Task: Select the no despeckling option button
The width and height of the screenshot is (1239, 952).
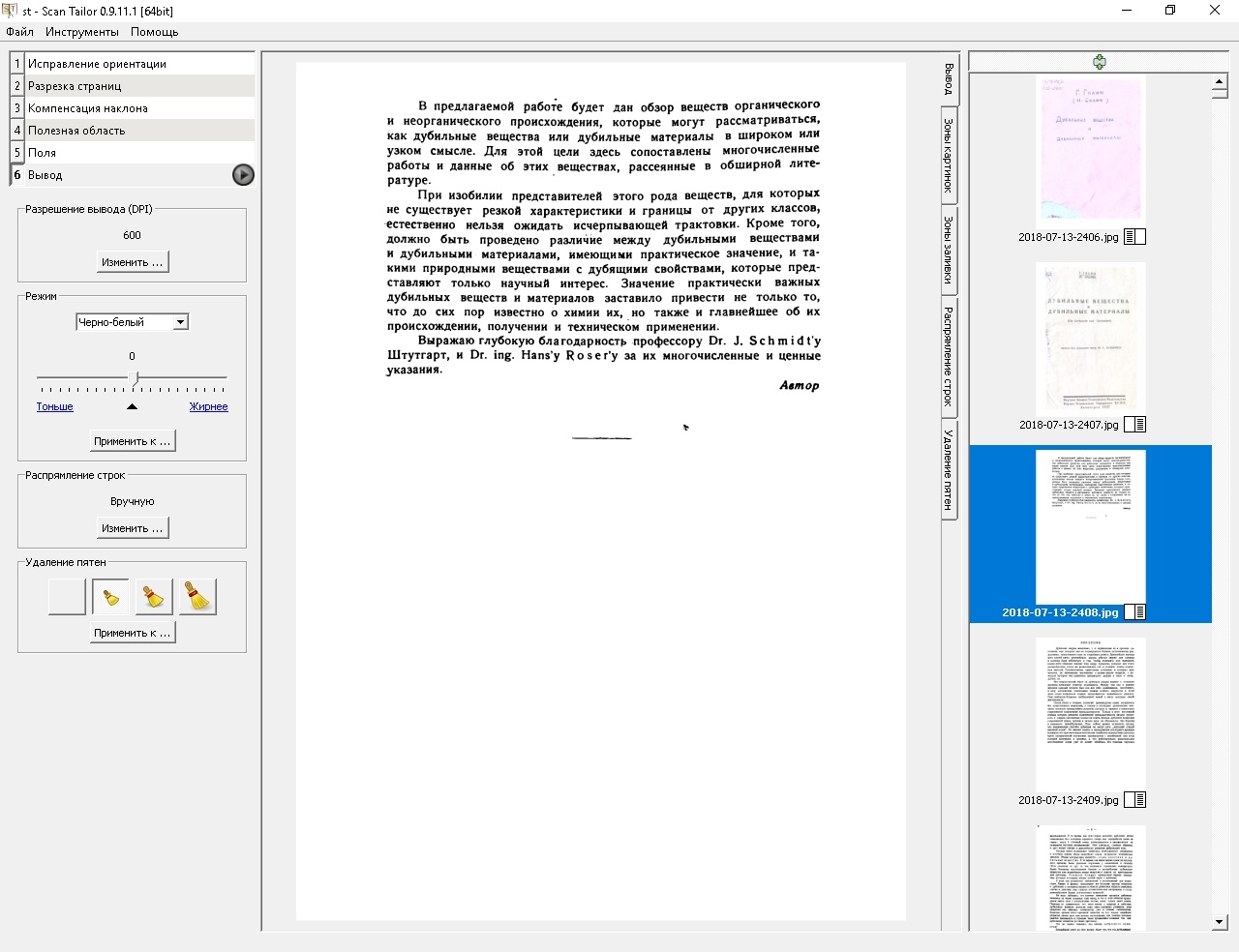Action: pos(67,597)
